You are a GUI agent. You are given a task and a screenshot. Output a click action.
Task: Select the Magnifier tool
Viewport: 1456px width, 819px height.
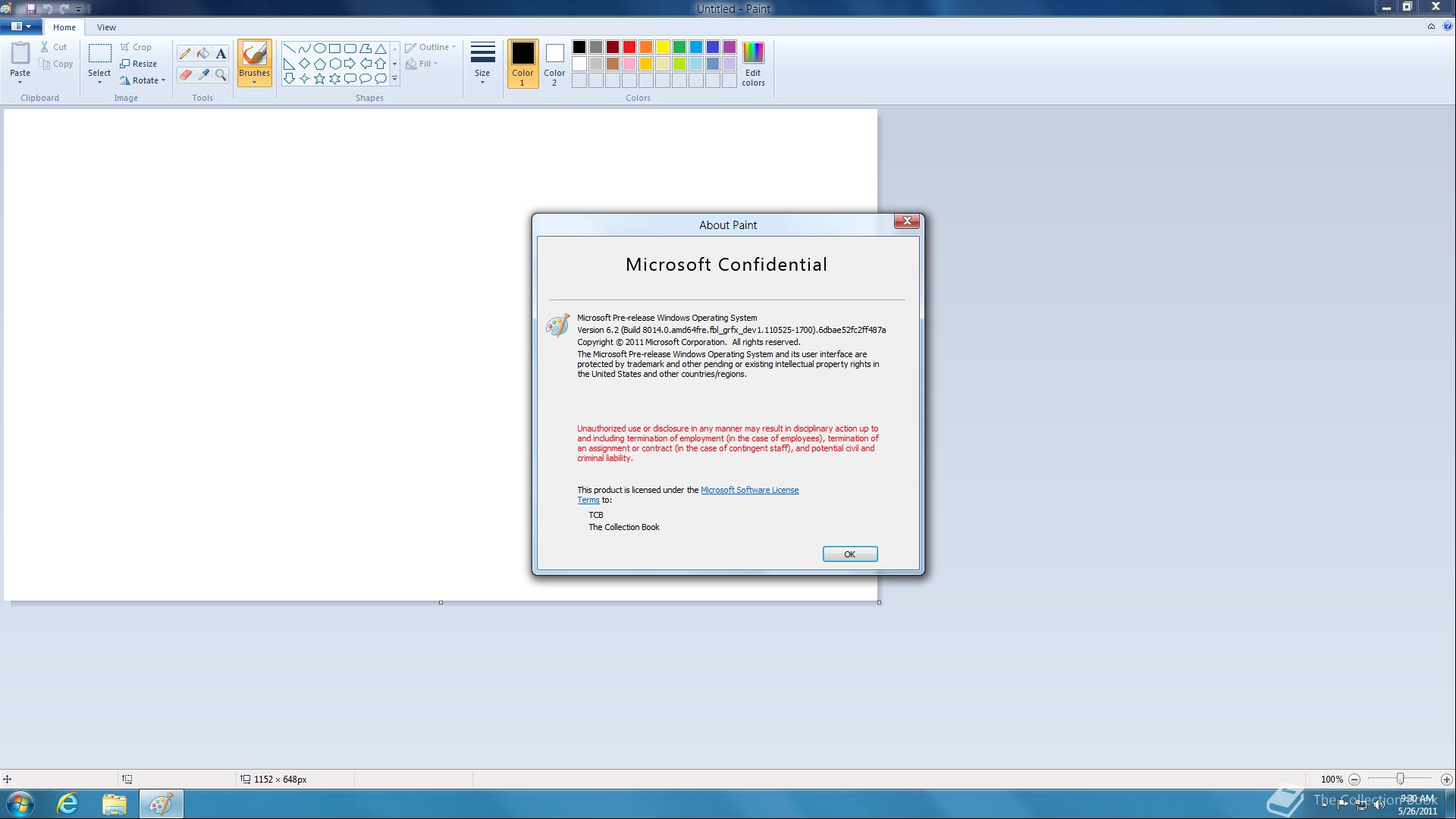click(x=221, y=74)
